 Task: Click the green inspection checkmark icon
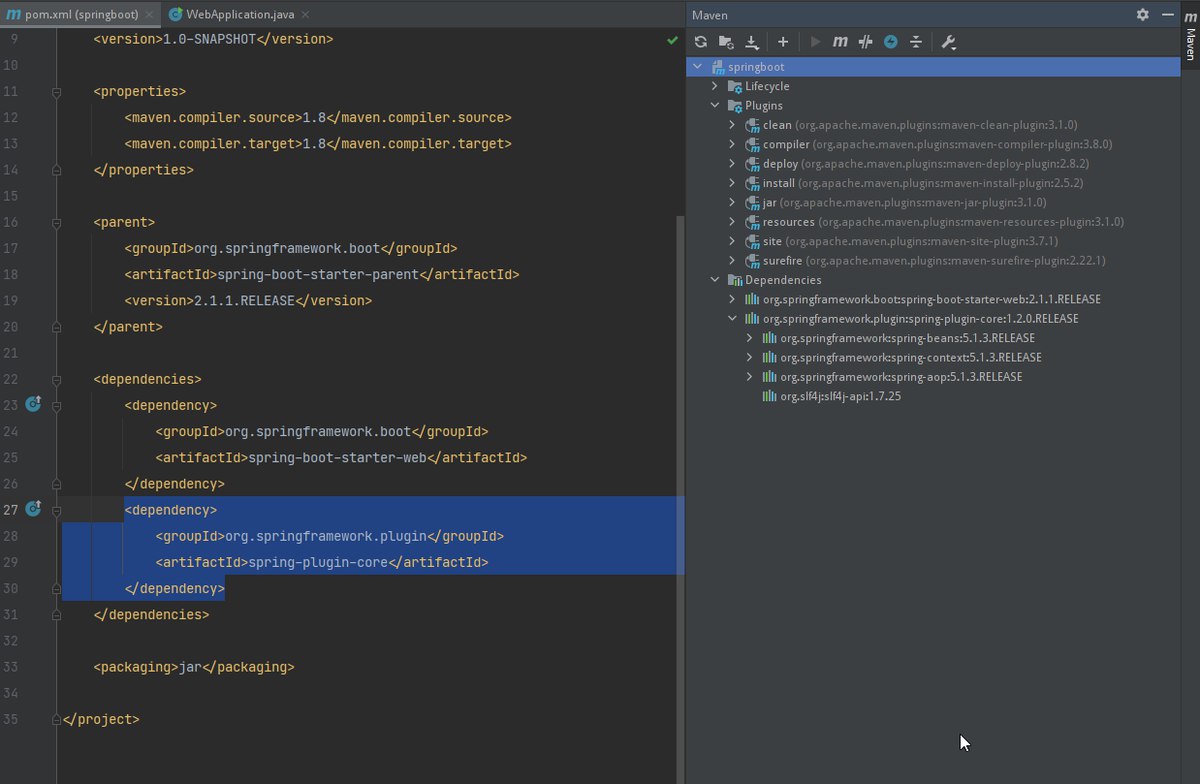pos(672,40)
